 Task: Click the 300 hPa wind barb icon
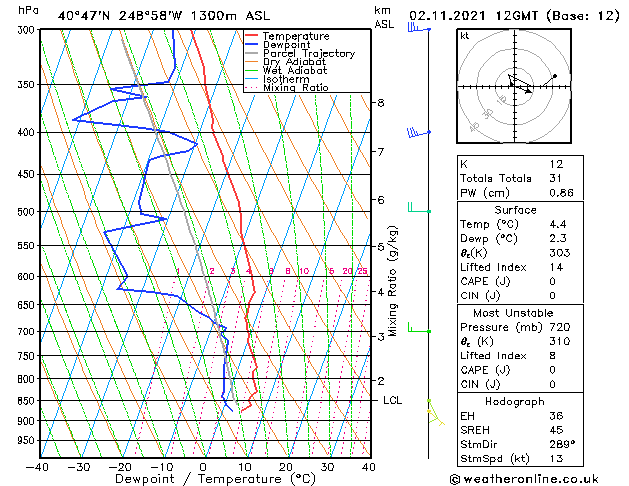419,28
